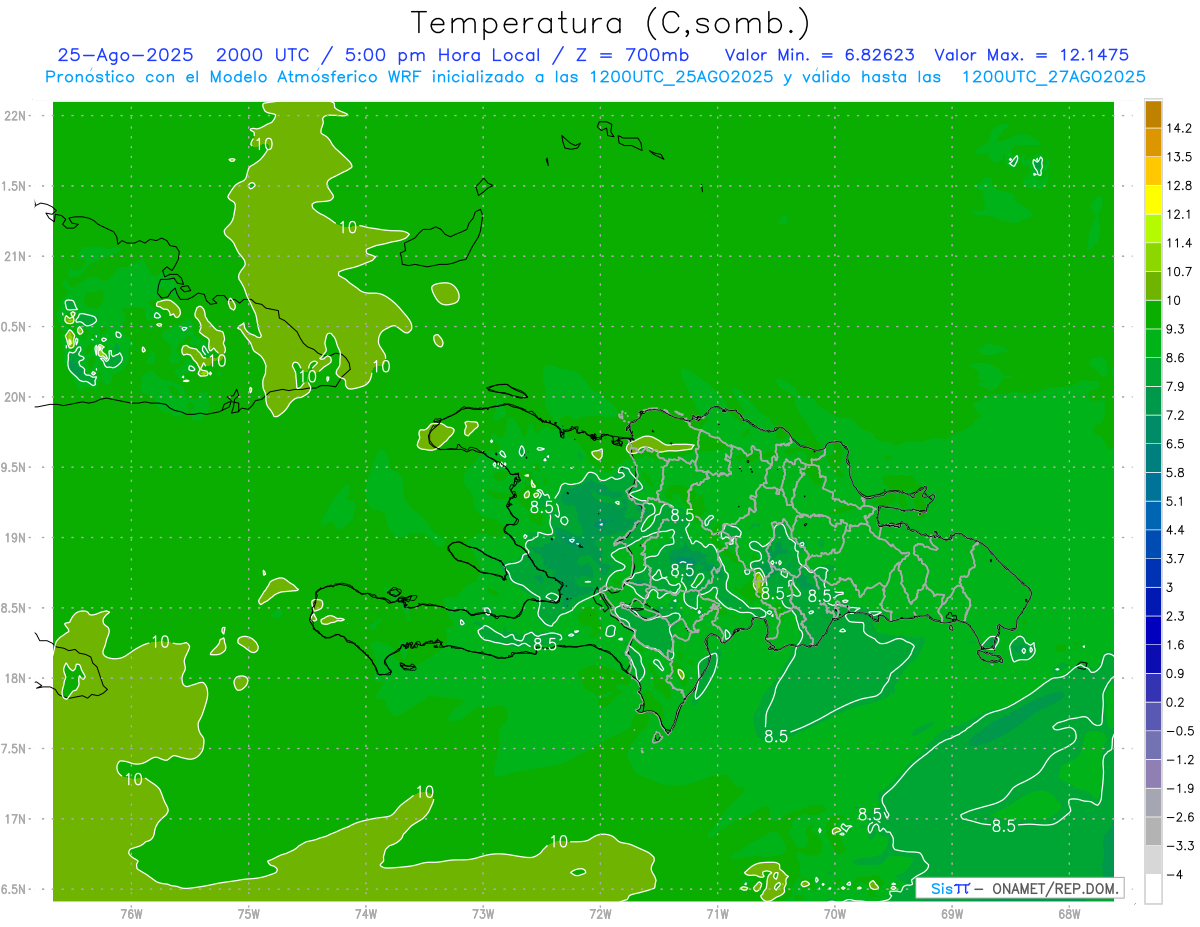Click the "Valor Max. = 12.1475" text
Screen dimensions: 1200x927
(x=1032, y=55)
